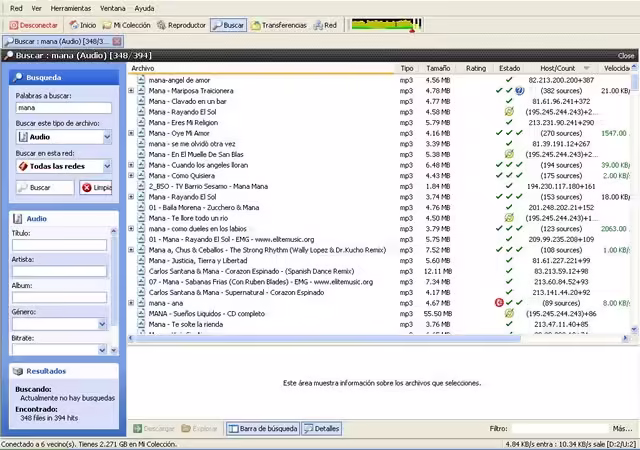Click bandwidth graph in toolbar
This screenshot has width=640, height=450.
tap(387, 25)
